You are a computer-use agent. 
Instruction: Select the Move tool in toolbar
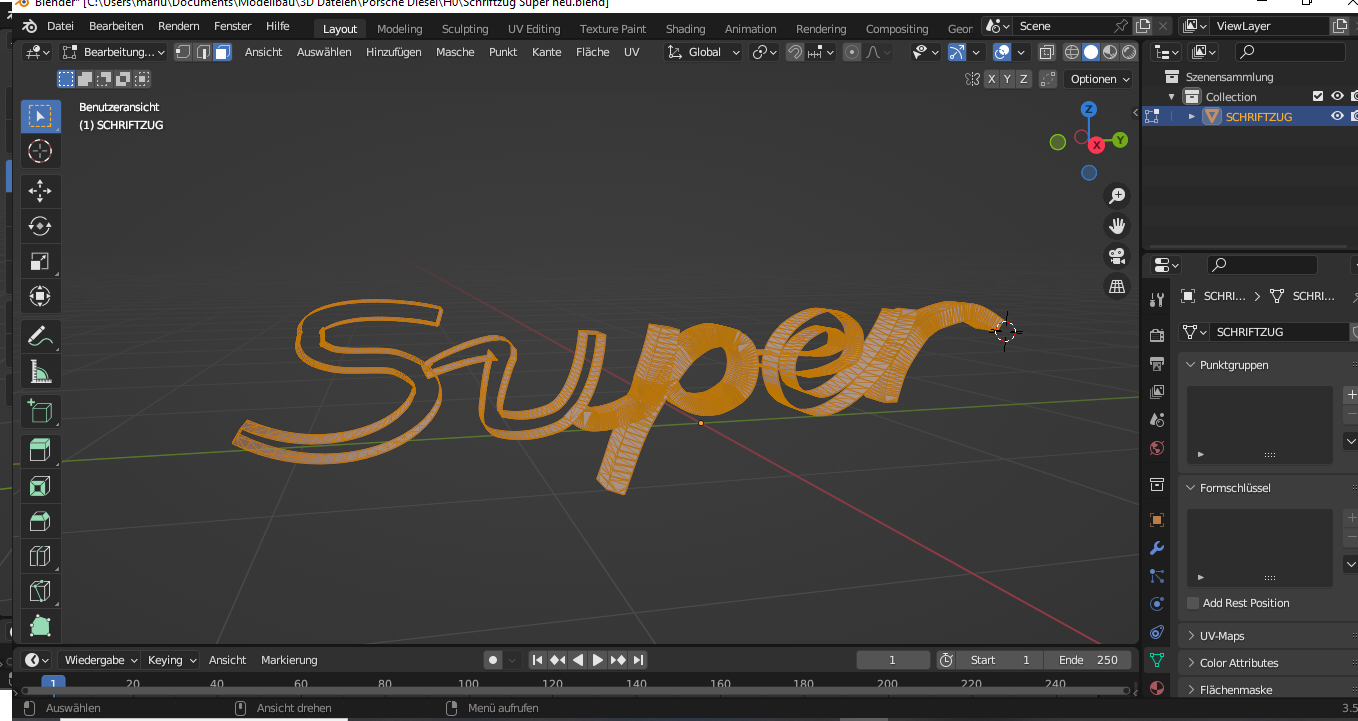40,191
